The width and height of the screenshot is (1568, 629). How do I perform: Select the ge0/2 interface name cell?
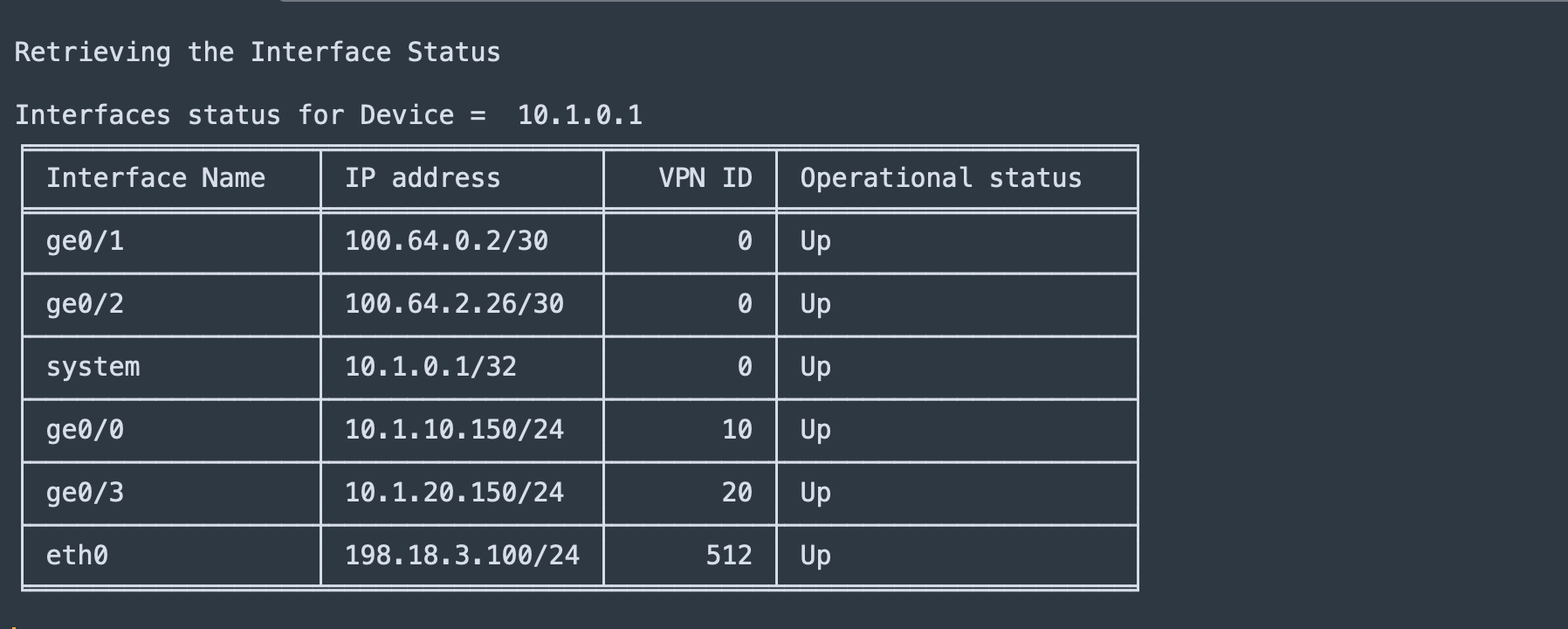pos(85,304)
